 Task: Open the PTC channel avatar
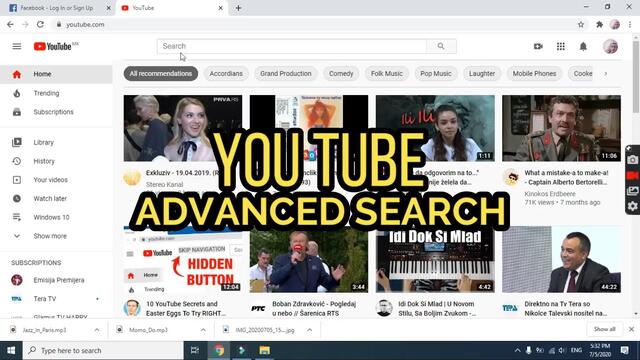click(258, 309)
